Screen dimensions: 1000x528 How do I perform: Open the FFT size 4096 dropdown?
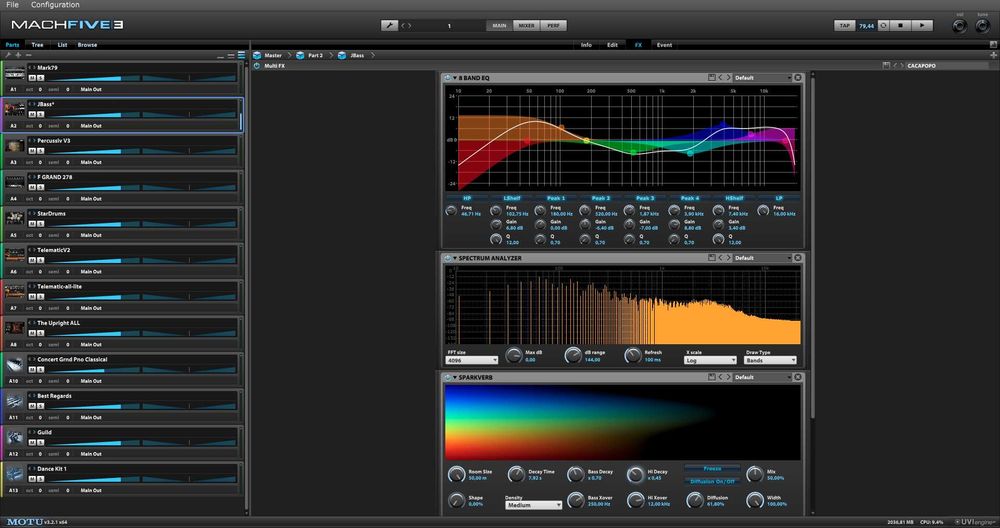(472, 360)
